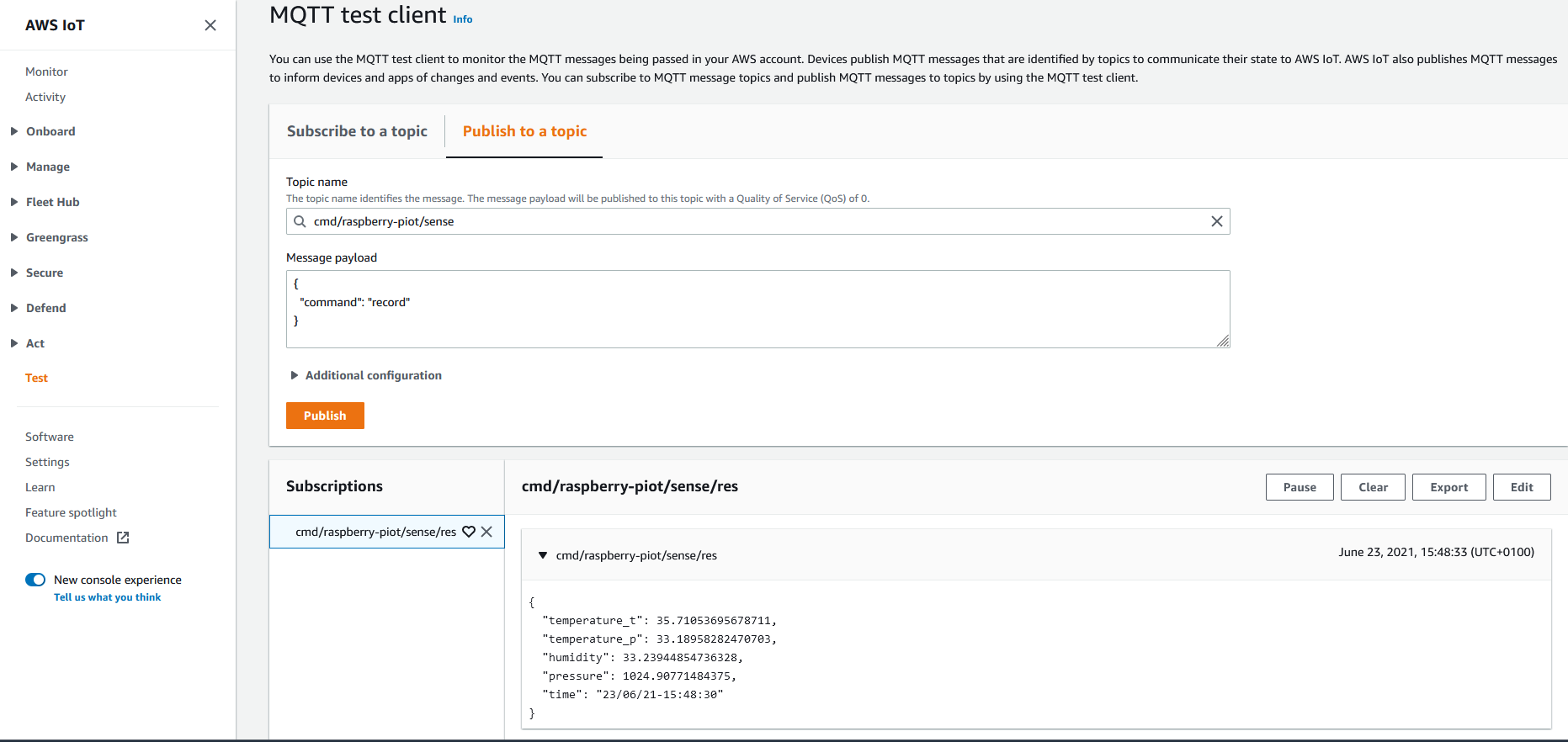Click the message timestamp June 23, 2021

point(1436,552)
